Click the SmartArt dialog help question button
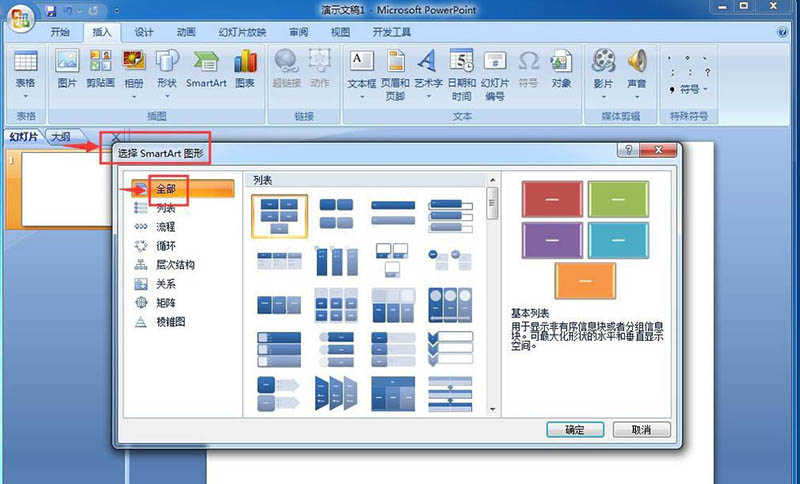The width and height of the screenshot is (800, 484). (x=628, y=149)
